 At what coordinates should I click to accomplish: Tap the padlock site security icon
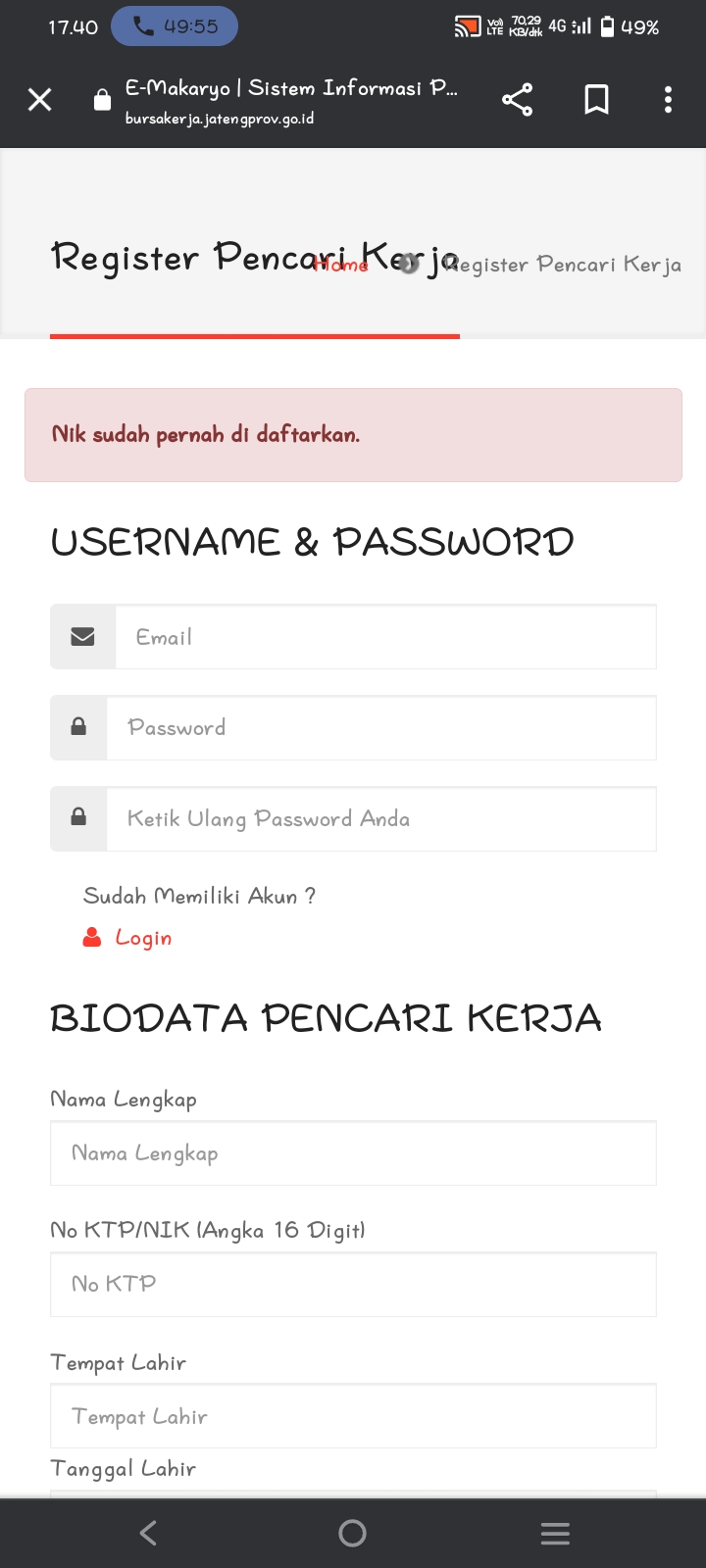tap(102, 100)
